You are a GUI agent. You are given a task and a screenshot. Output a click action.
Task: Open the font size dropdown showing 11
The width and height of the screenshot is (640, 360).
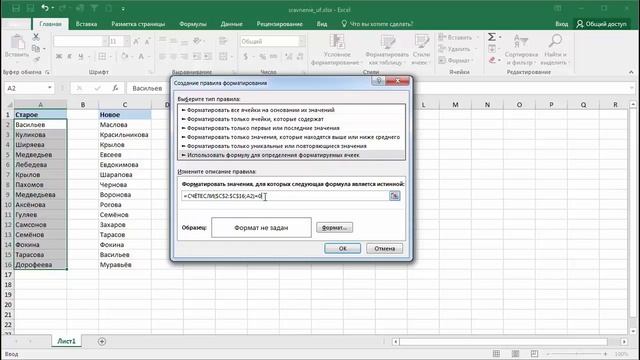126,41
